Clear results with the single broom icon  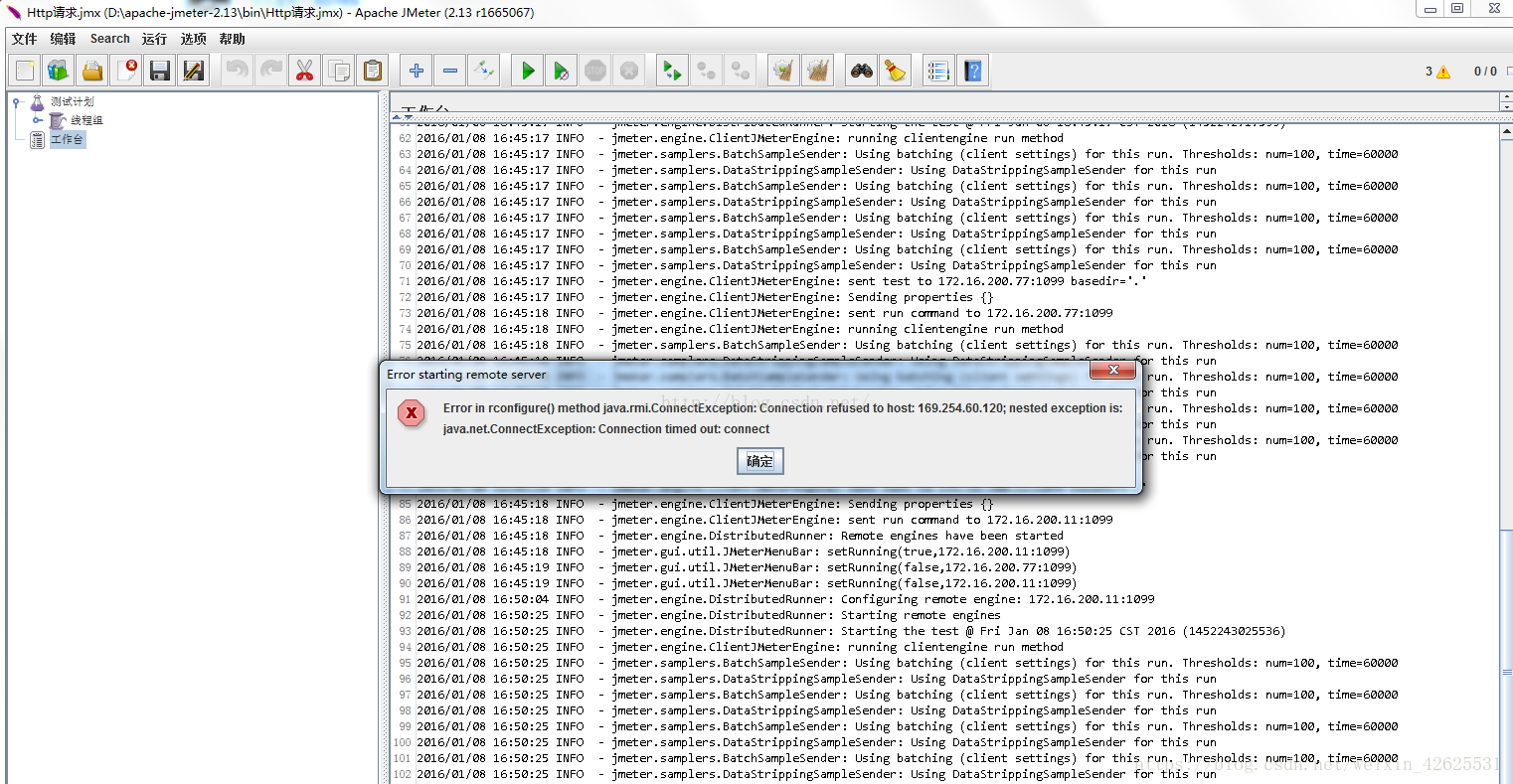tap(784, 71)
